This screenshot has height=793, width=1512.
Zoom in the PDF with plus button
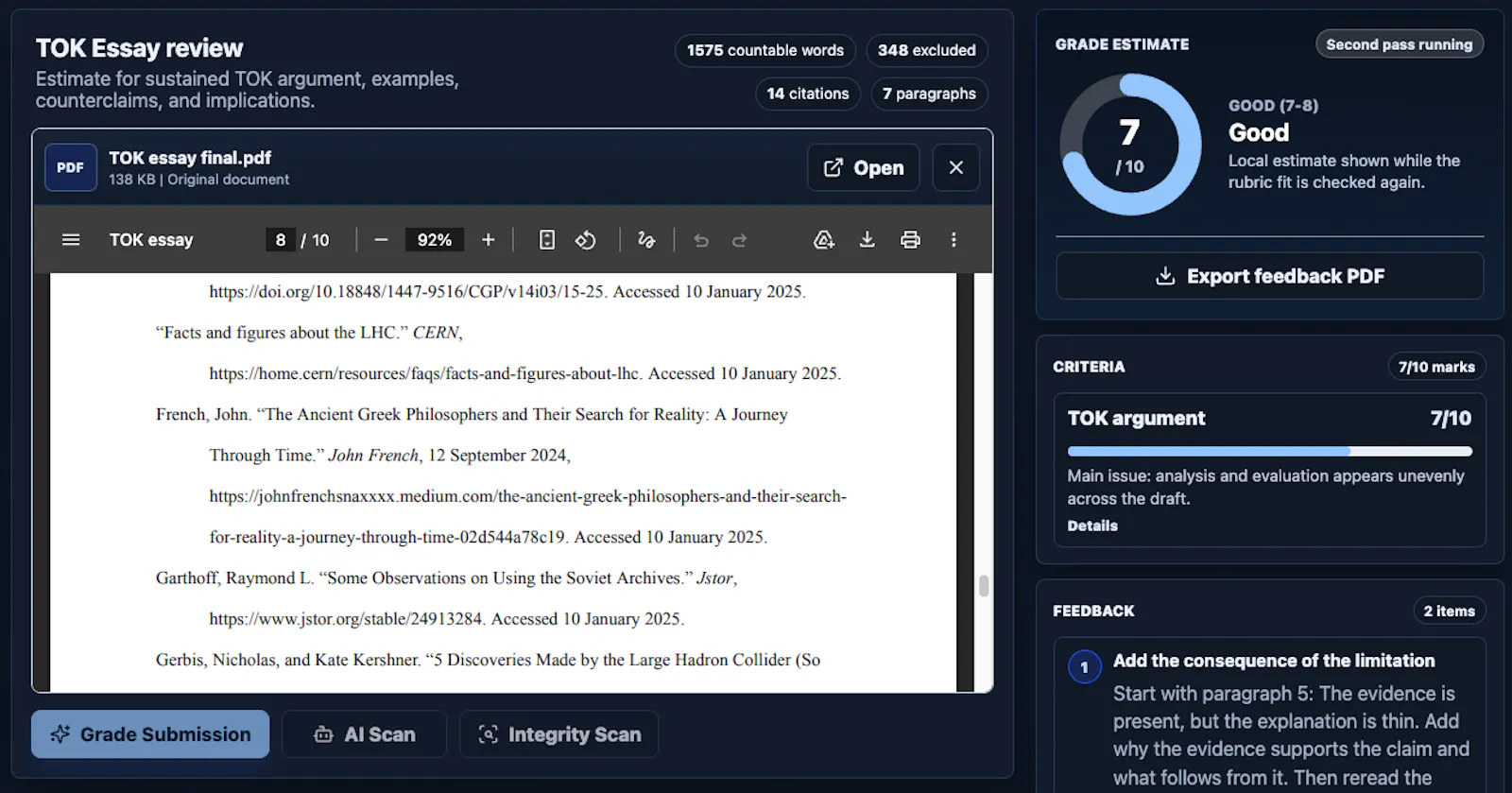tap(489, 240)
